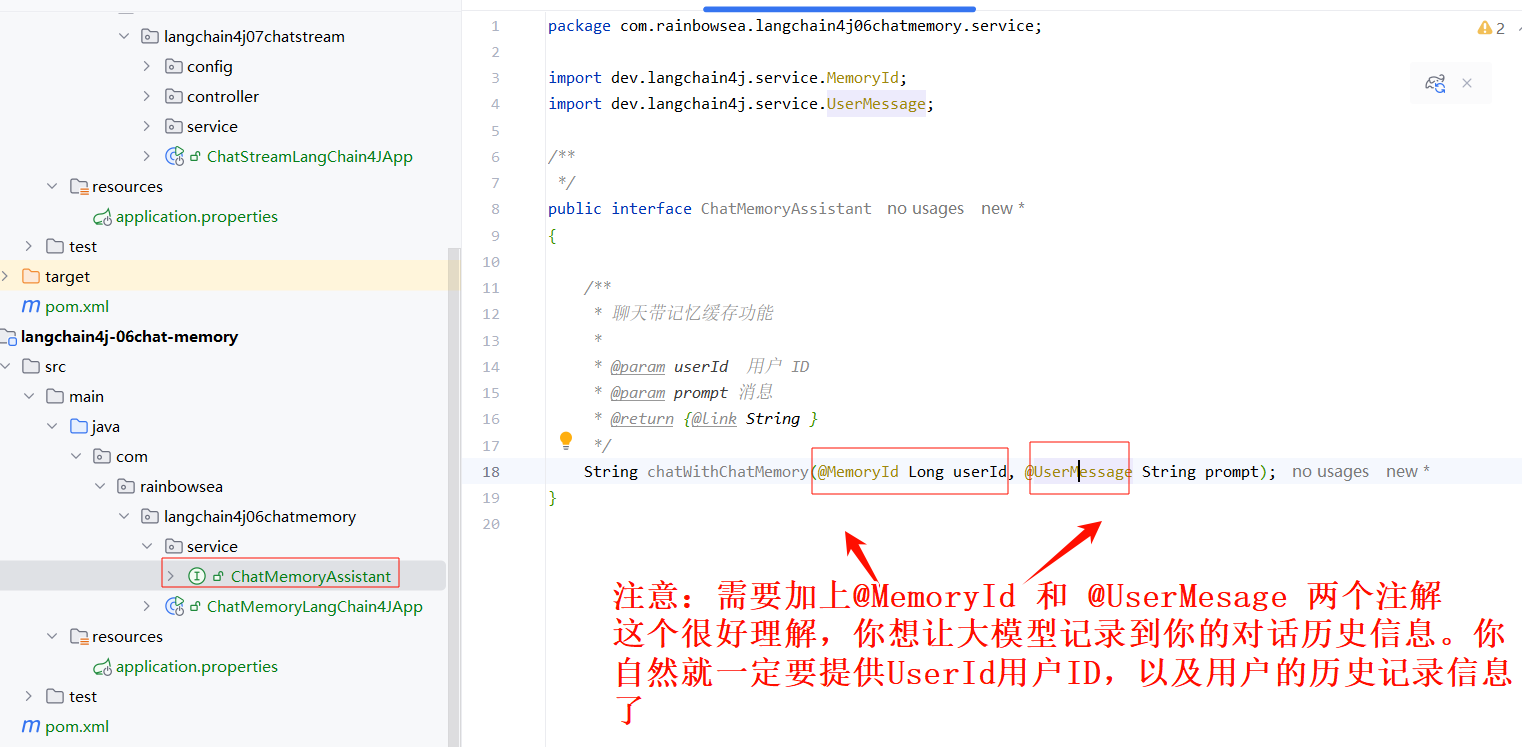Collapse the rainbowsea package node
This screenshot has height=747, width=1522.
(x=100, y=487)
